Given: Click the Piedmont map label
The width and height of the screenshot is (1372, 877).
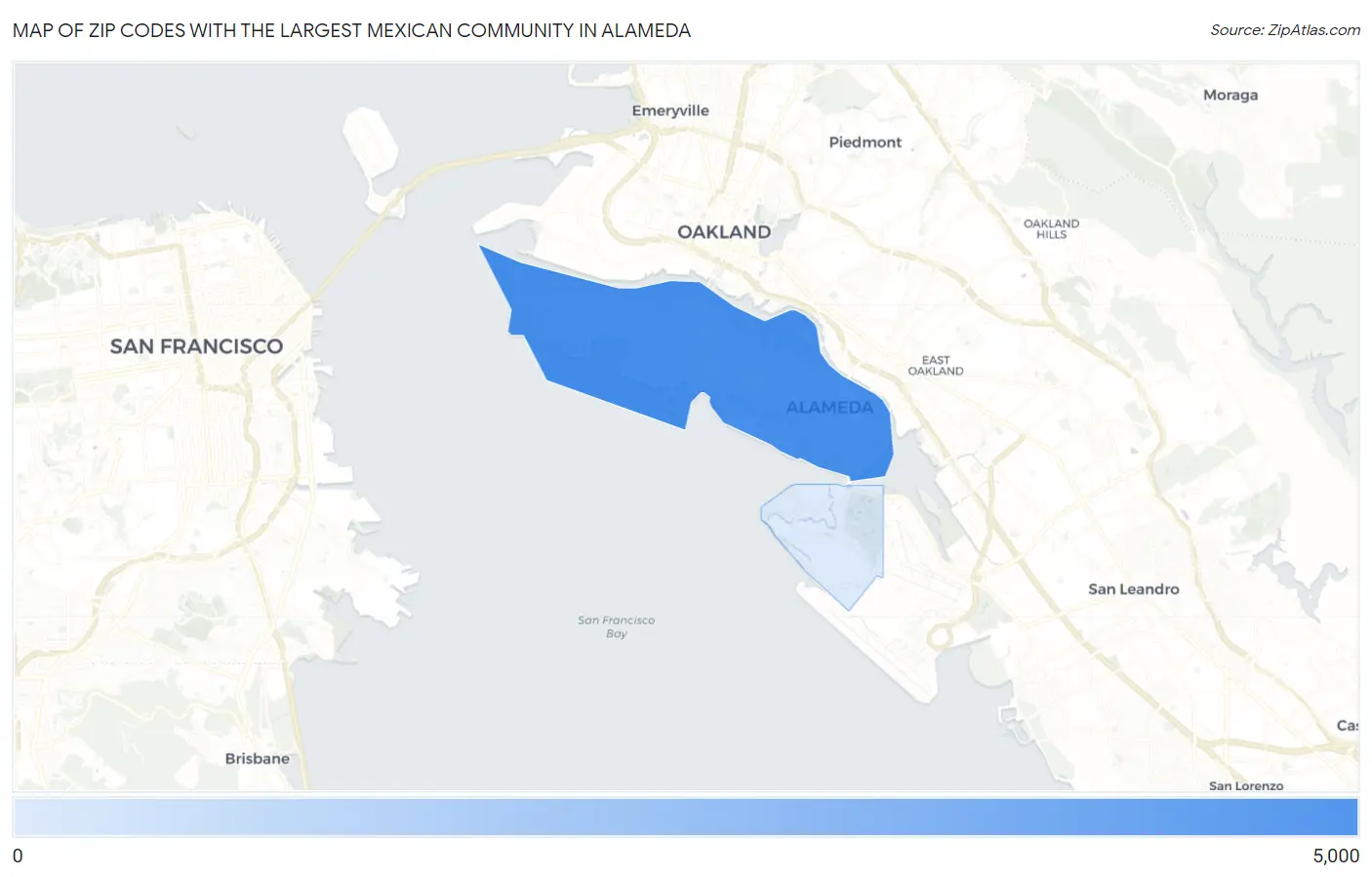Looking at the screenshot, I should click(866, 142).
